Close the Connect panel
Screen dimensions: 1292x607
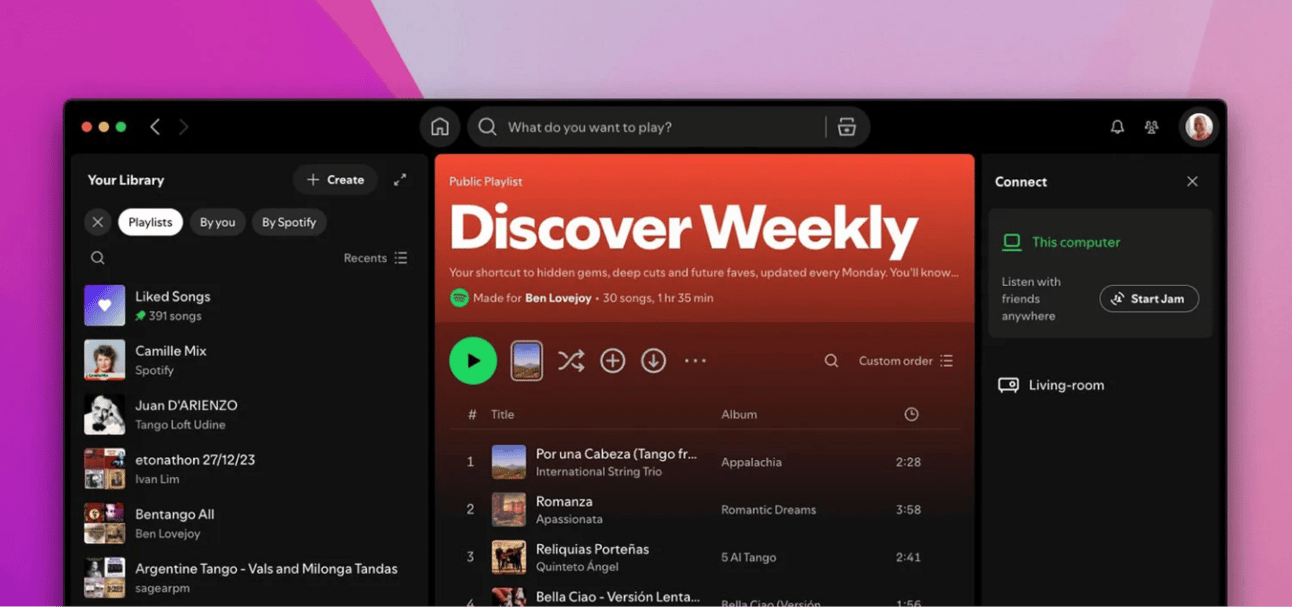1192,181
